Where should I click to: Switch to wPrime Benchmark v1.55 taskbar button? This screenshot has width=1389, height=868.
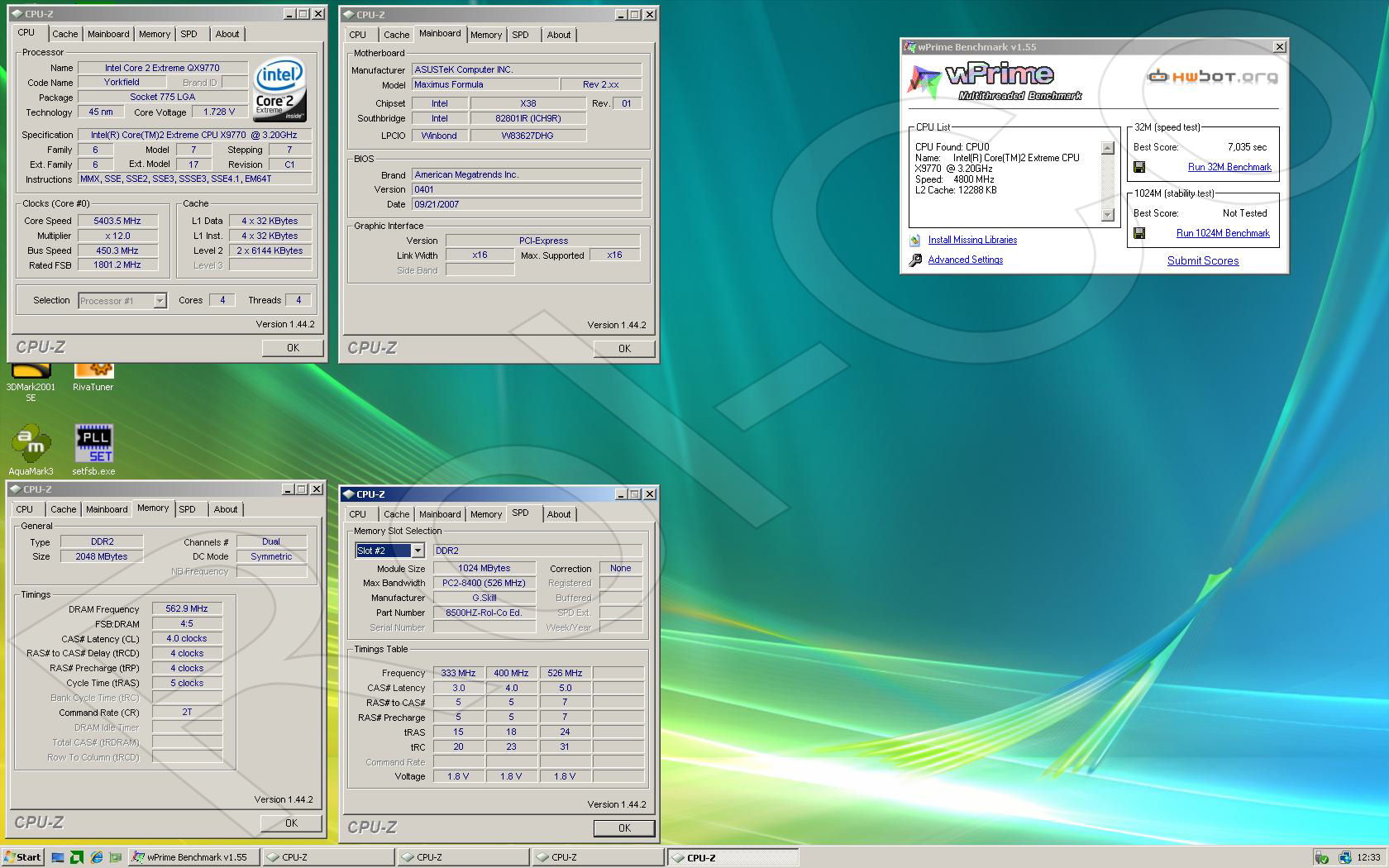tap(194, 857)
